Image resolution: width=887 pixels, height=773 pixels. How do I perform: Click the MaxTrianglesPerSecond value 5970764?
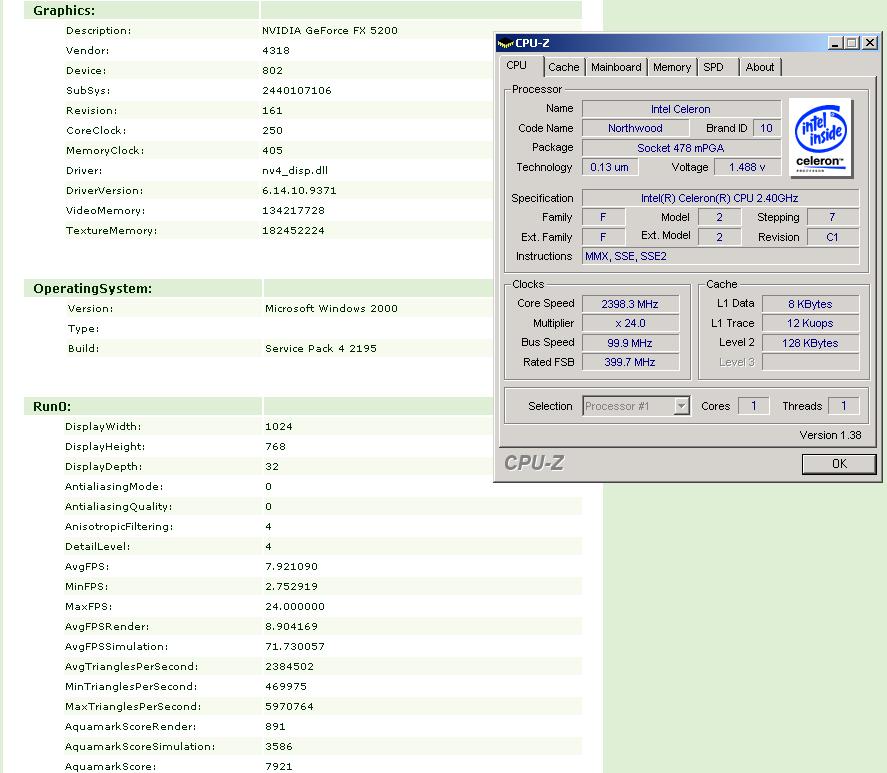pos(289,707)
